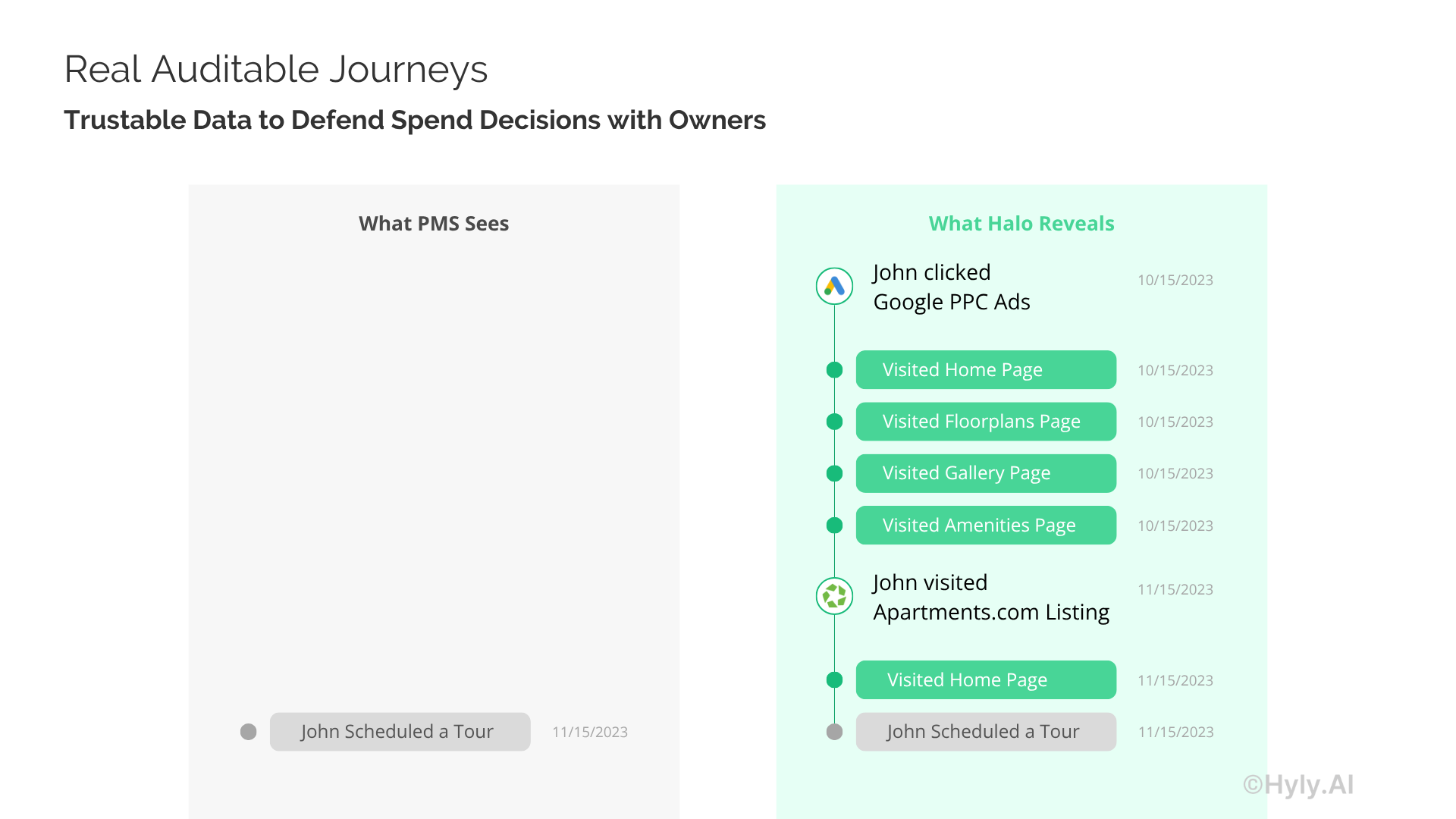
Task: Click the gray timeline dot in Halo panel
Action: pyautogui.click(x=834, y=732)
